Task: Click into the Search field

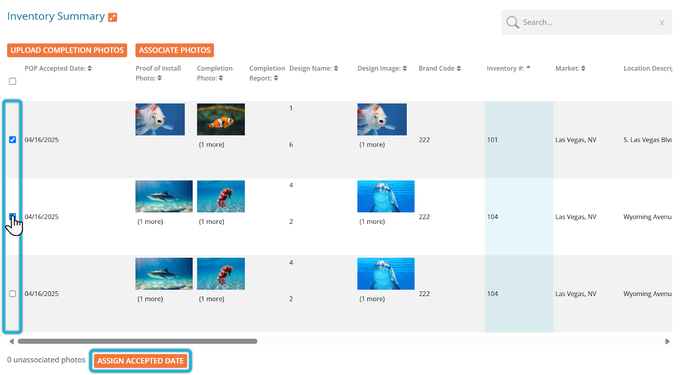Action: click(587, 22)
